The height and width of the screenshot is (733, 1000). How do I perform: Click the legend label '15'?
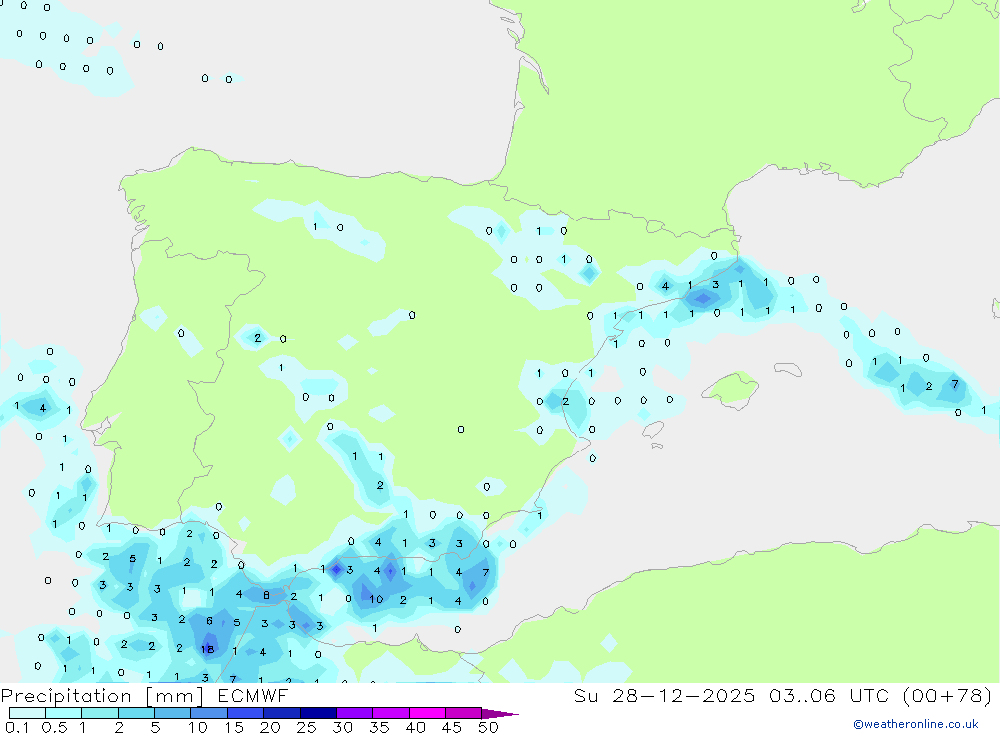tap(233, 727)
